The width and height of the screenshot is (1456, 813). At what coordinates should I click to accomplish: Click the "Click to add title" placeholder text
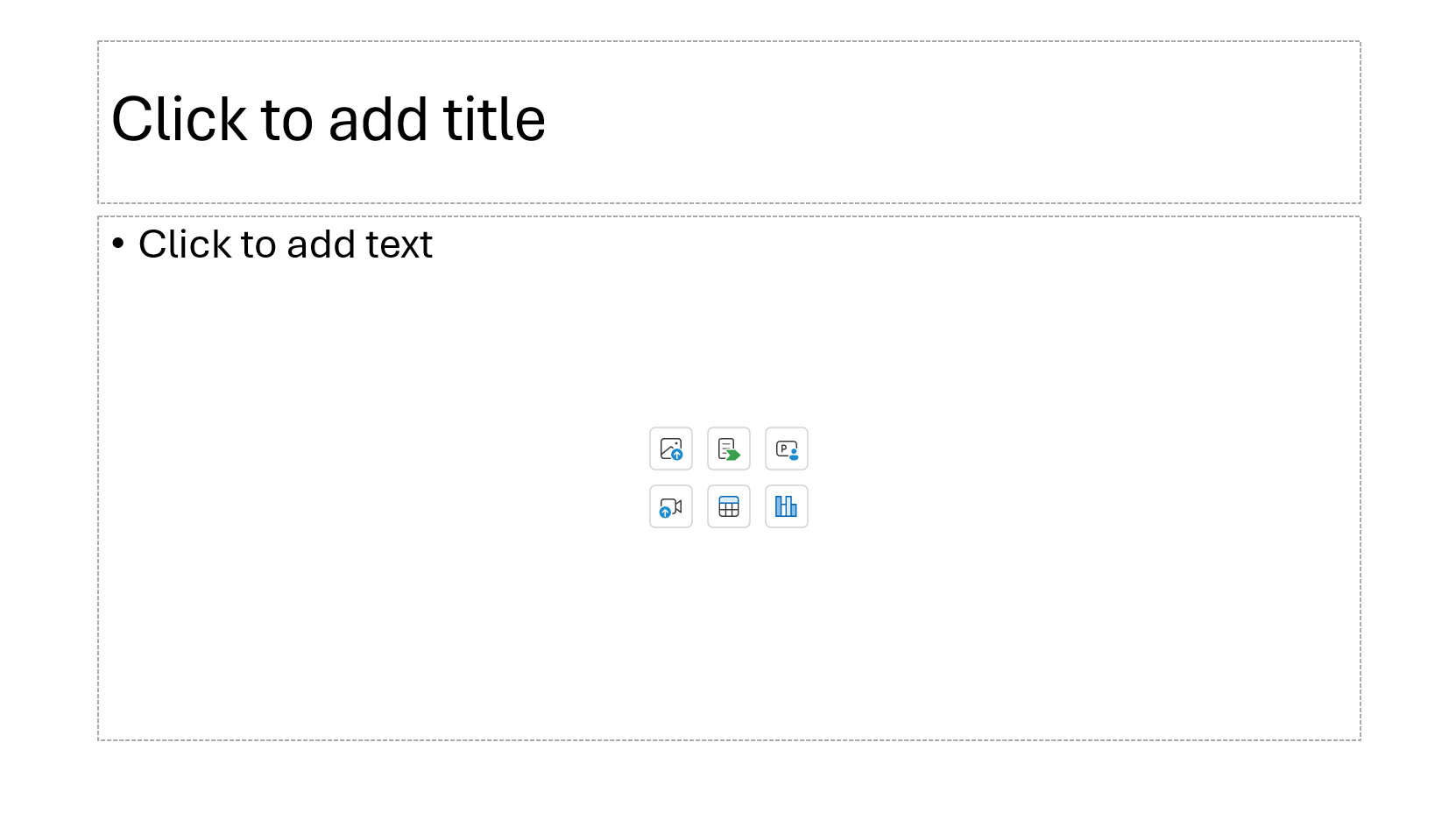329,120
